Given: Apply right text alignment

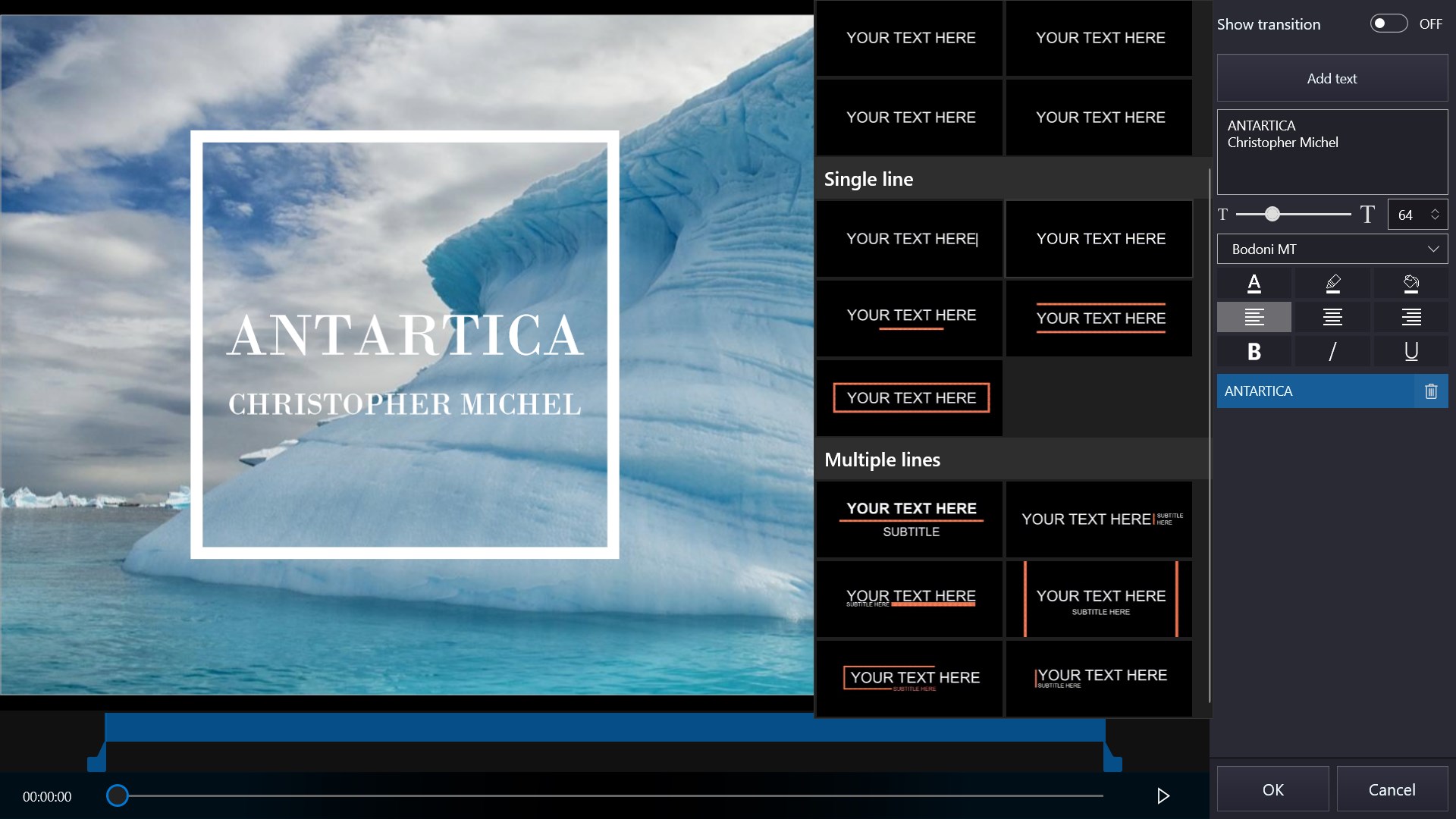Looking at the screenshot, I should tap(1410, 317).
